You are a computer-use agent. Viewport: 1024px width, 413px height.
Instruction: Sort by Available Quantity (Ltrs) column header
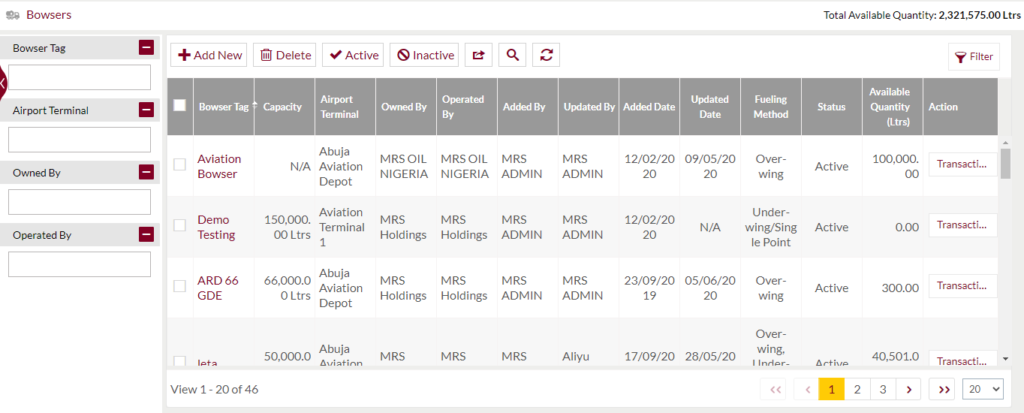[892, 107]
